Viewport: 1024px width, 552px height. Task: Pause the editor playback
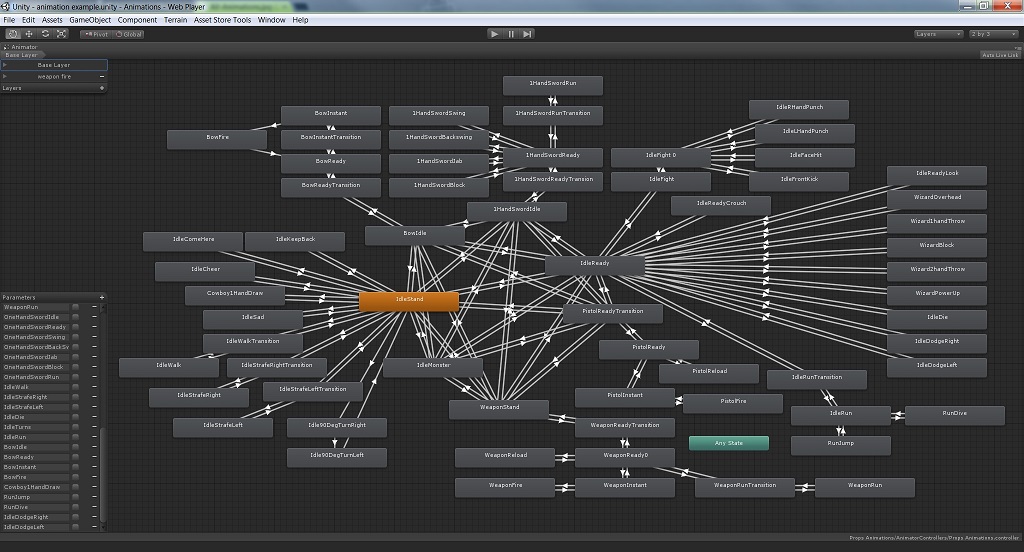[x=511, y=34]
